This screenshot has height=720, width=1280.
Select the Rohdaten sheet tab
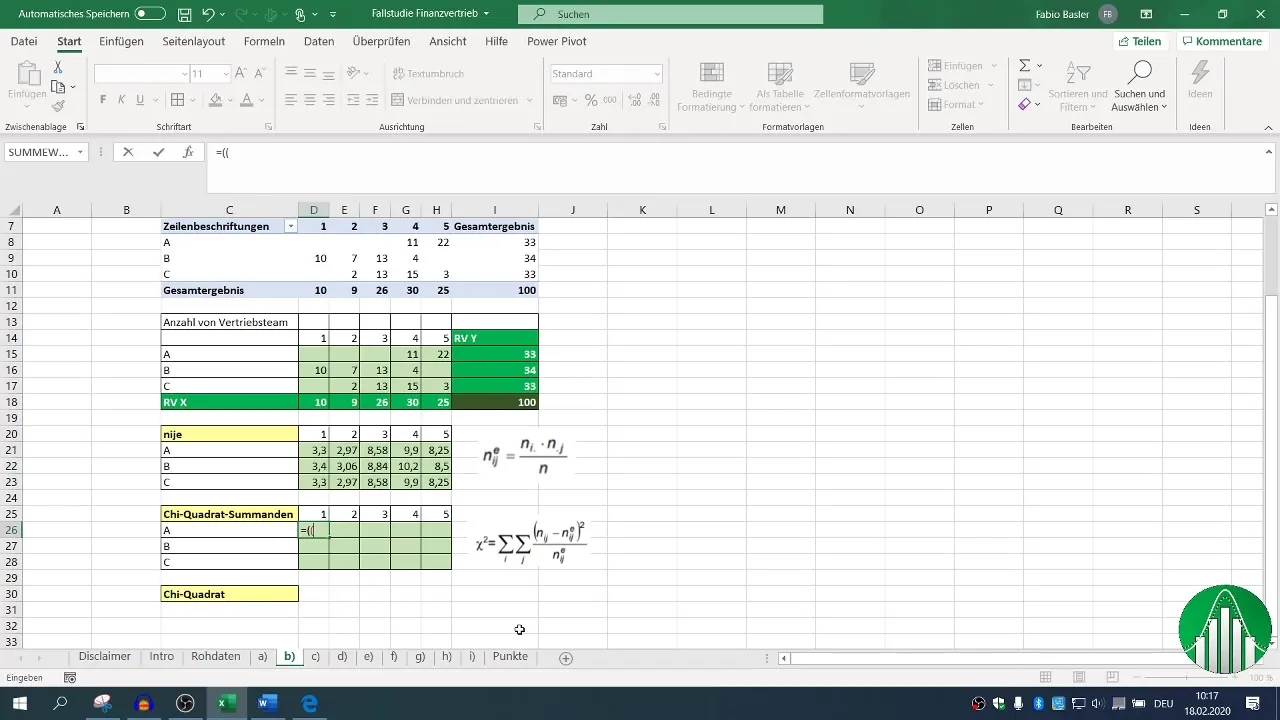216,657
